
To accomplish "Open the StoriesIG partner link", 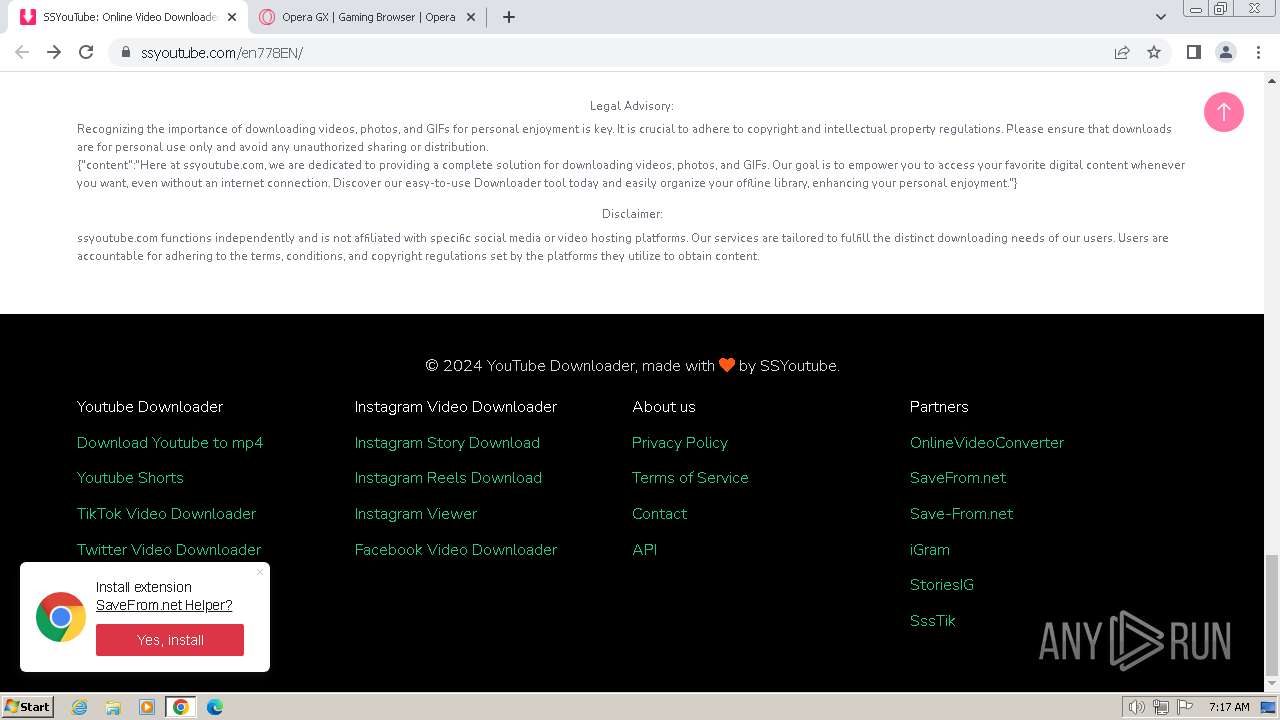I will coord(942,585).
